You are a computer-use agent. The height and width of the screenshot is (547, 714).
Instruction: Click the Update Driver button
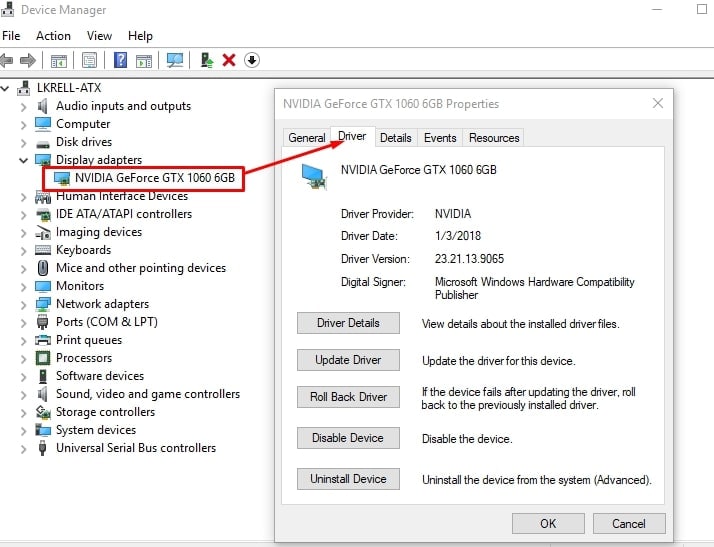click(348, 360)
